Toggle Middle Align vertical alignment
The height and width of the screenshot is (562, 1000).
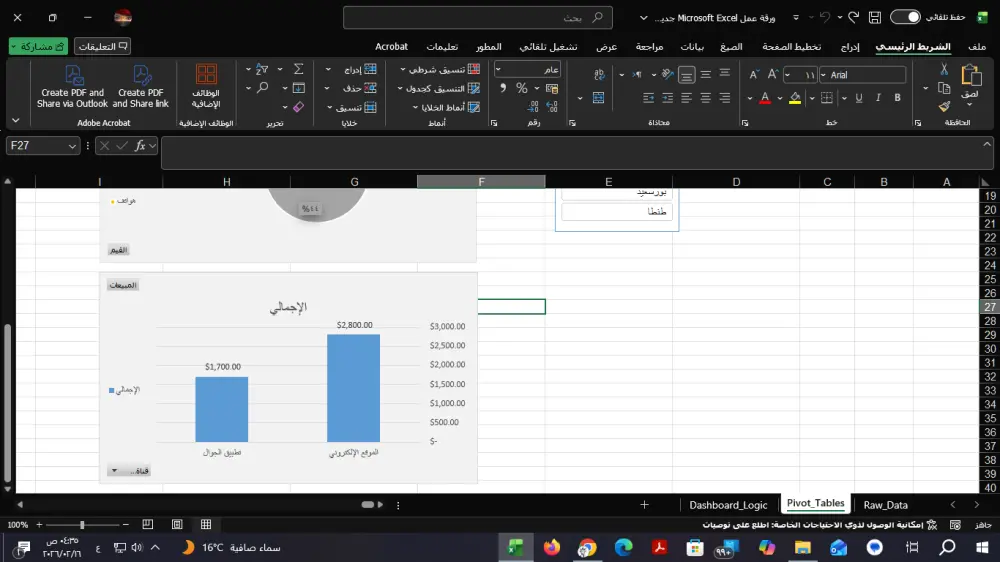(705, 75)
